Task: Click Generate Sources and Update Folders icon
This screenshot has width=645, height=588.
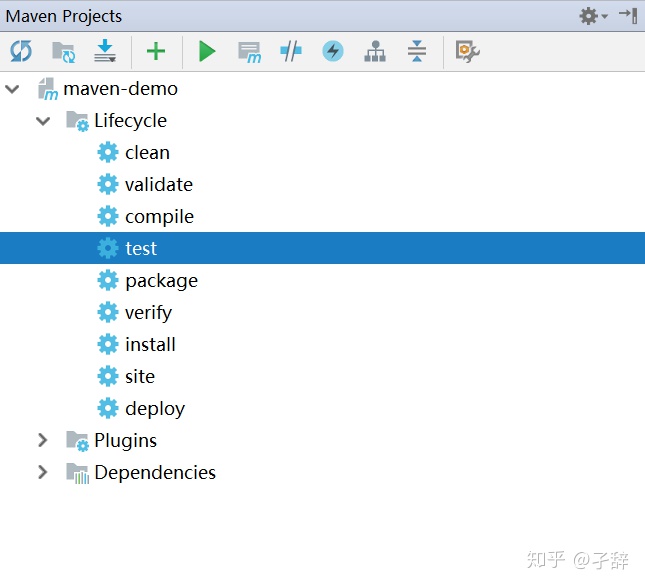Action: tap(63, 52)
